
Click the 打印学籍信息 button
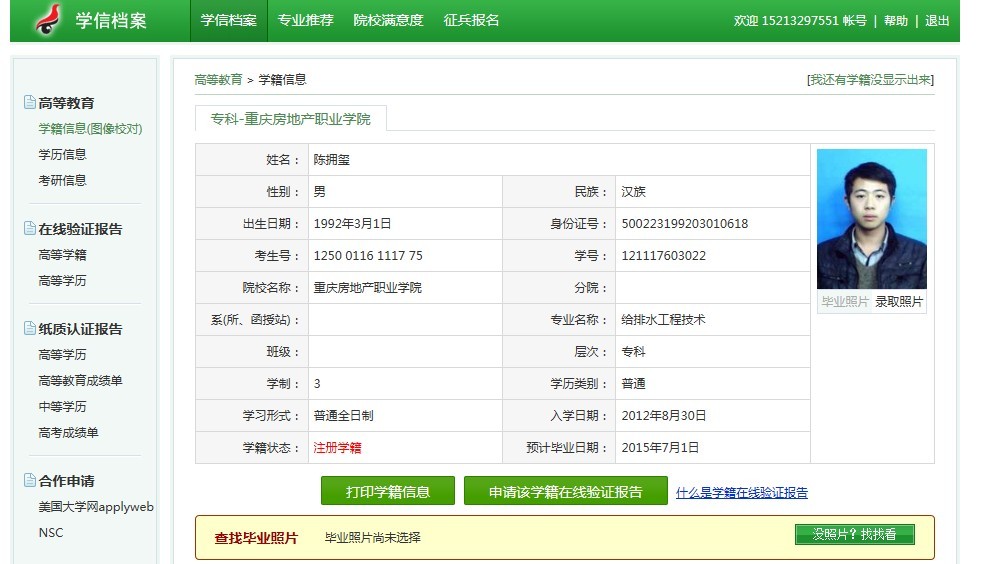388,491
